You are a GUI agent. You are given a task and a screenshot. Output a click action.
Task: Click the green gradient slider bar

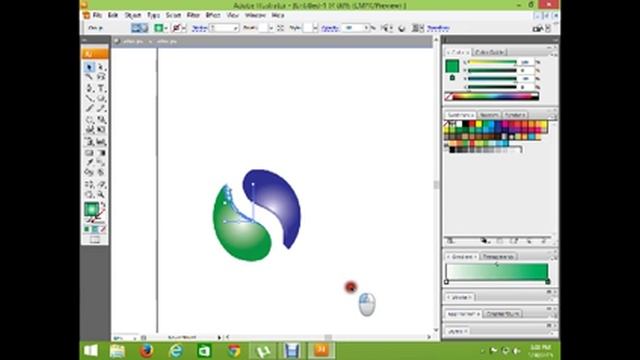coord(497,271)
